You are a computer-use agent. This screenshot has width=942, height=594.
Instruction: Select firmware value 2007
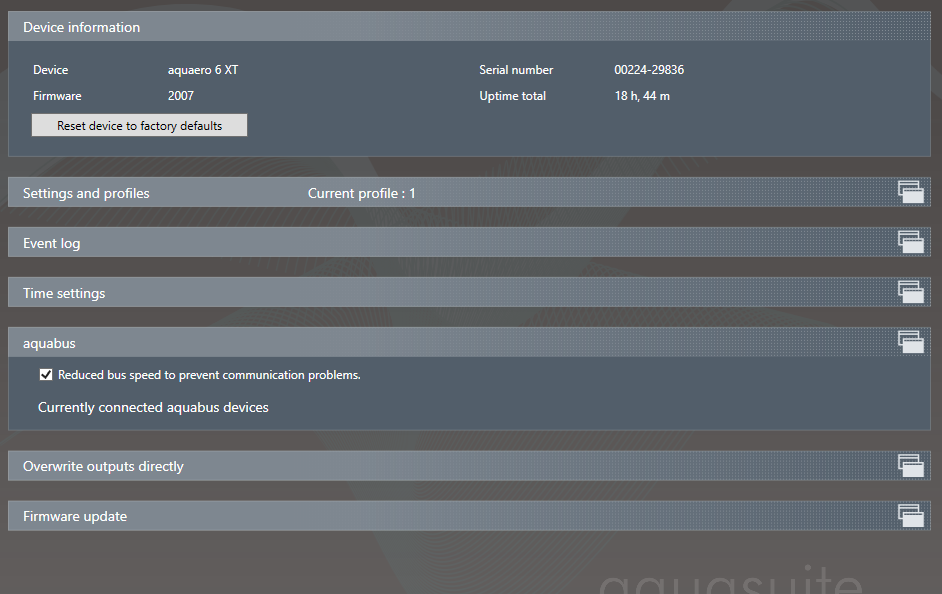click(181, 95)
